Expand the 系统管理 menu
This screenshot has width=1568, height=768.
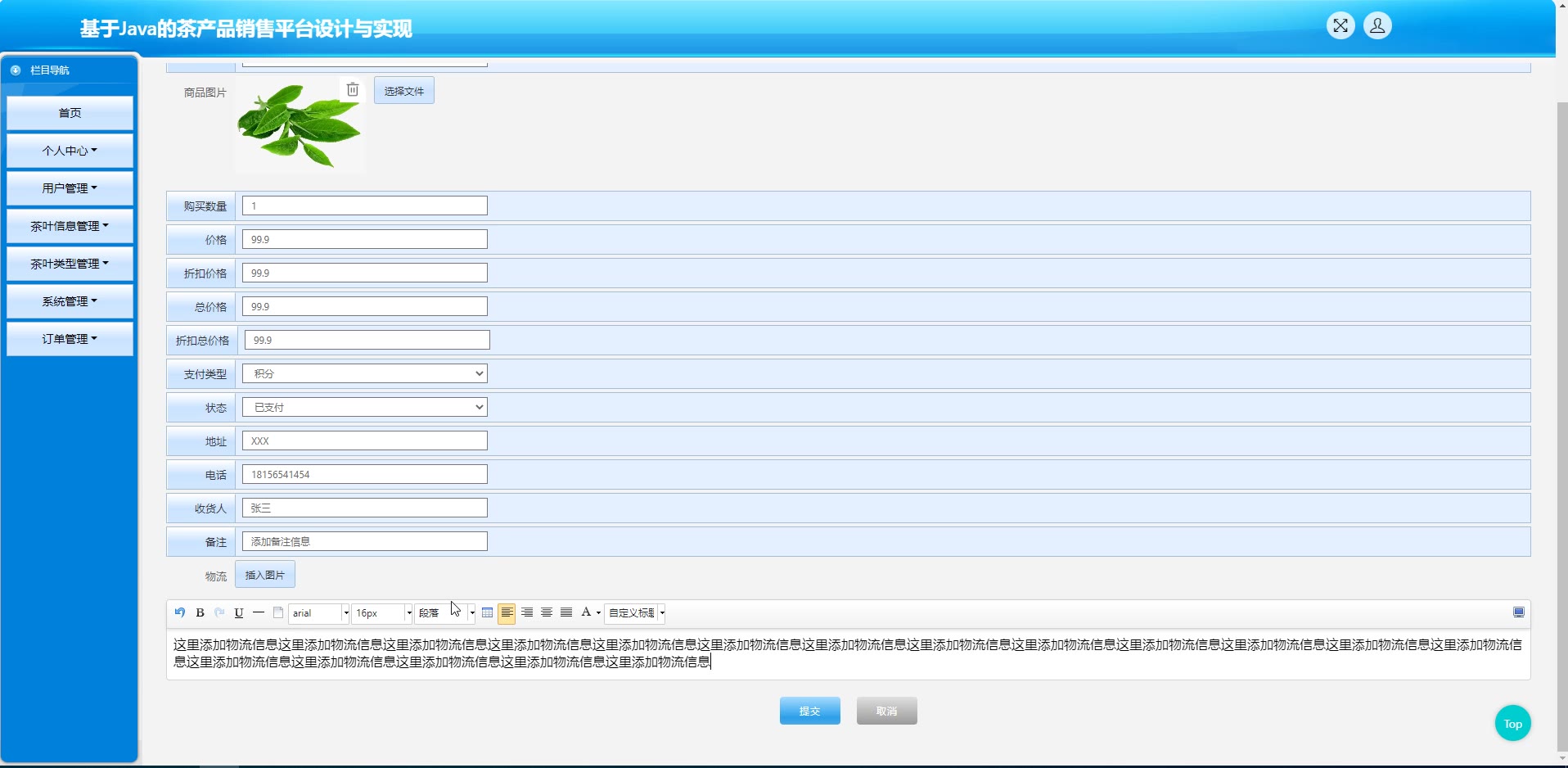click(x=70, y=301)
